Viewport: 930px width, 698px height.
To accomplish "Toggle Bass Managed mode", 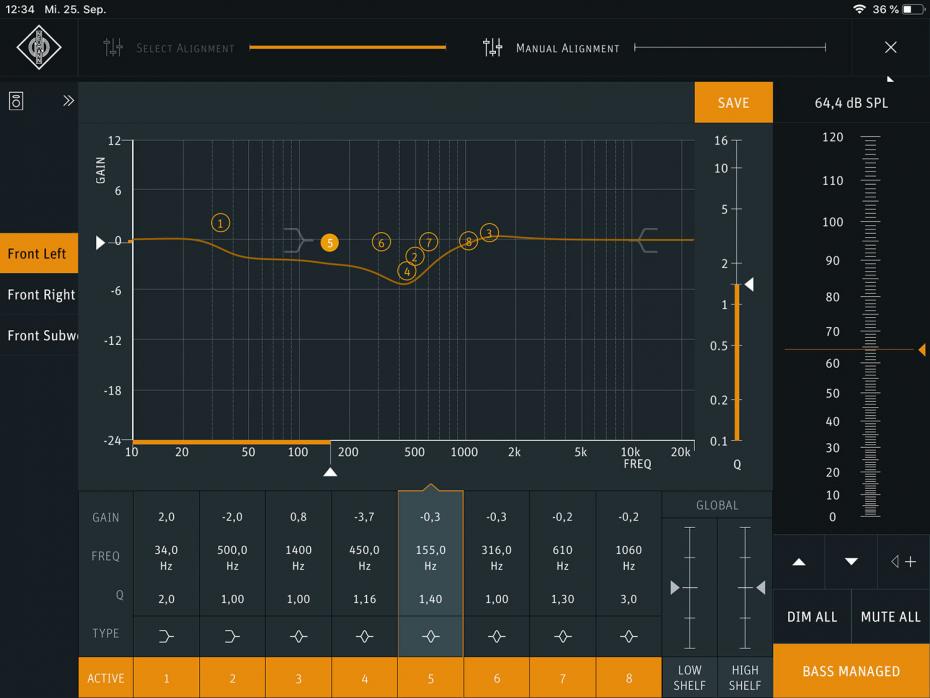I will pos(851,672).
